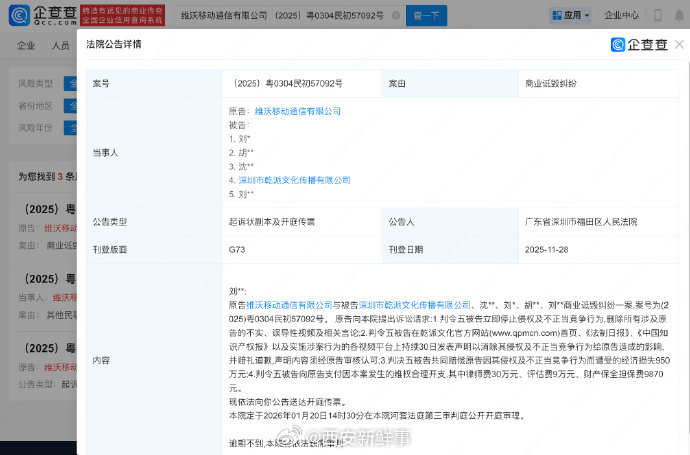Select defendant 2. 胡** entry
Screen dimensions: 690x455
241,153
